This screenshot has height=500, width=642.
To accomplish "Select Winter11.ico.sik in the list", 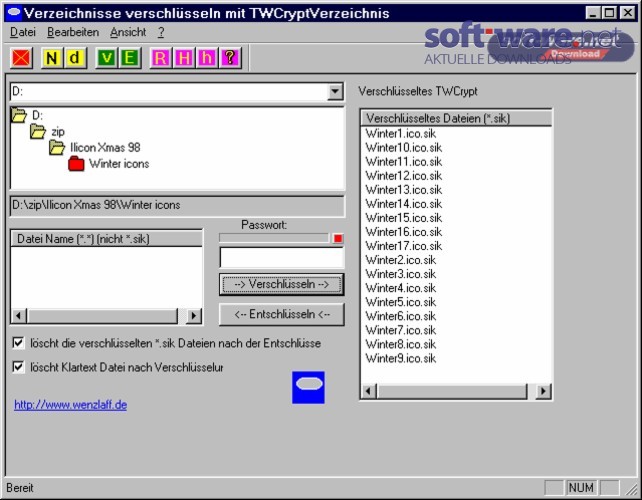I will (404, 161).
